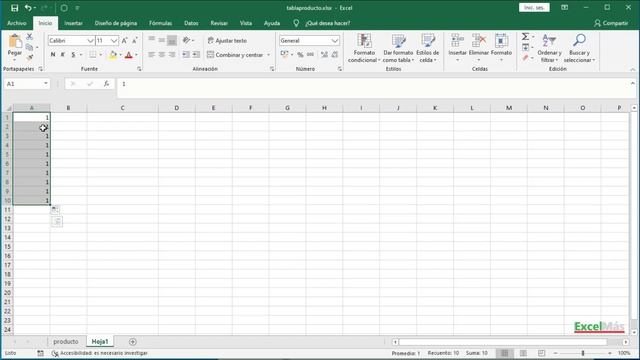The height and width of the screenshot is (360, 640).
Task: Toggle underline formatting (S)
Action: tap(73, 55)
